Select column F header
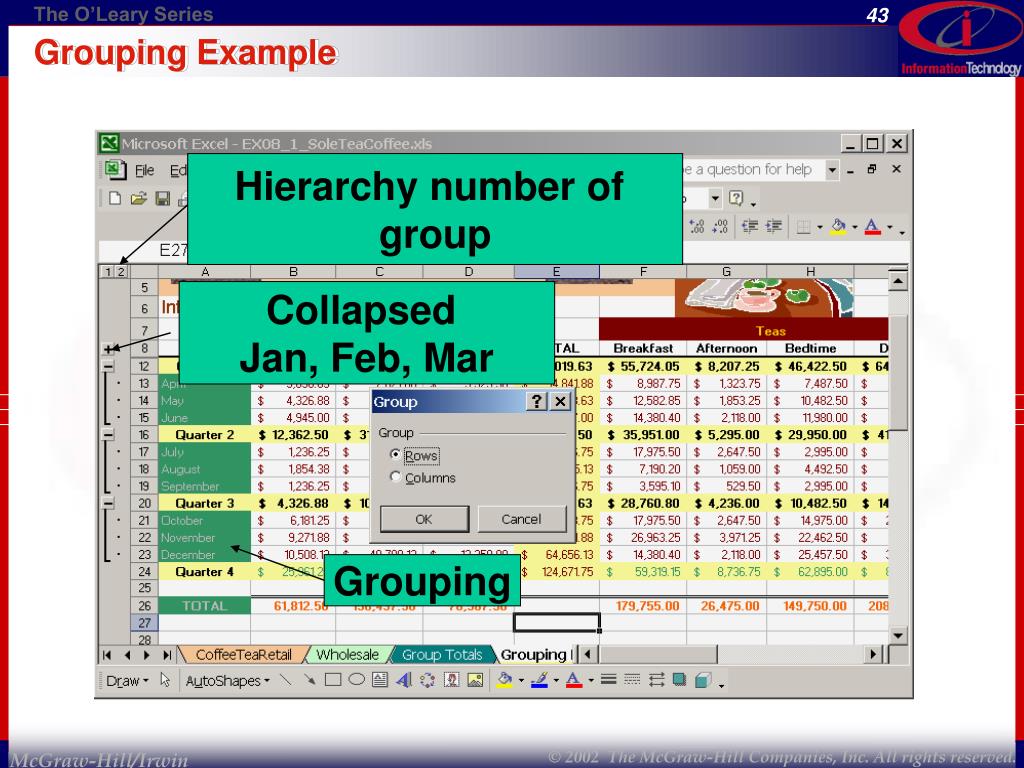 click(x=643, y=272)
